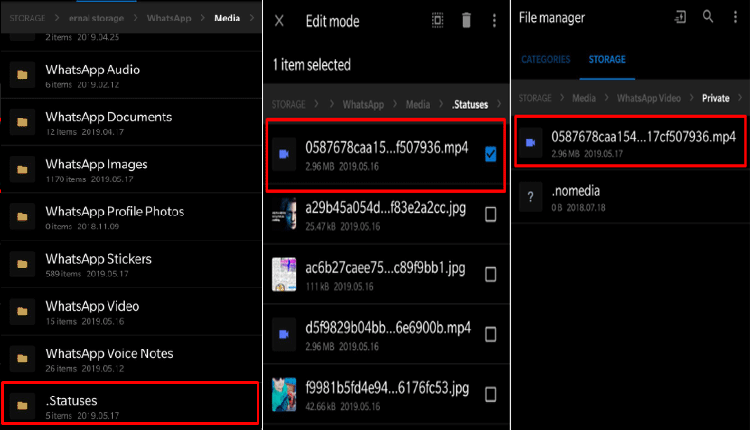Go to STORAGE breadcrumb in File manager

pos(535,98)
